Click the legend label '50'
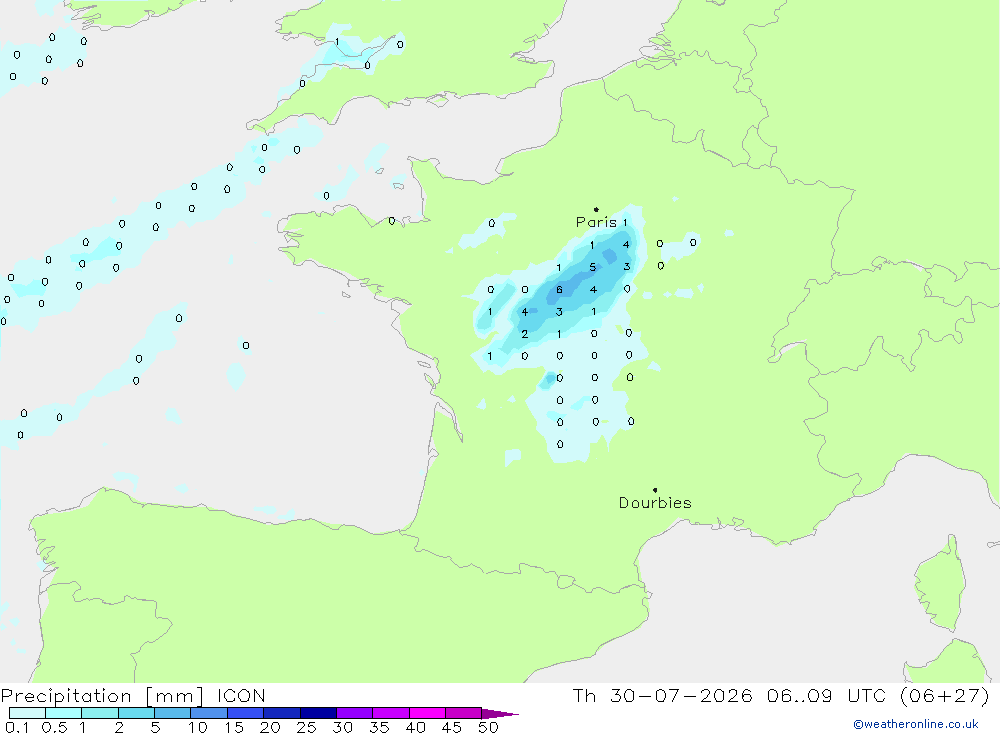 coord(488,727)
